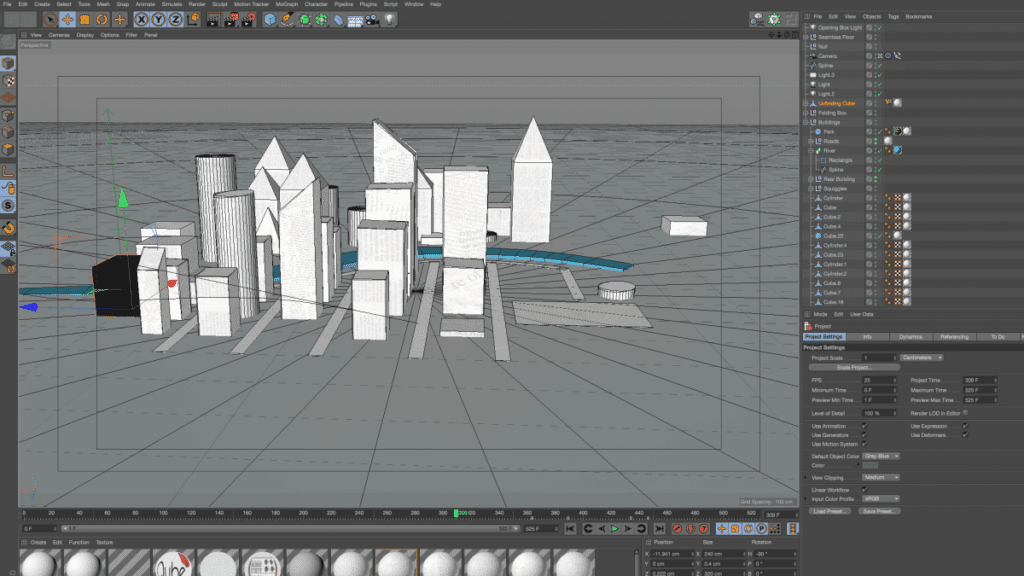
Task: Disable the Linear Workflow checkbox
Action: pos(864,489)
